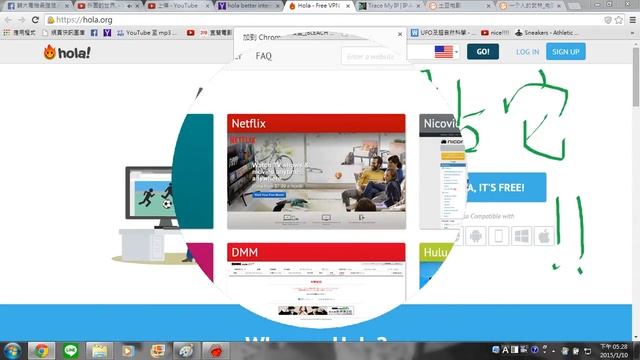
Task: Open the file explorer taskbar icon
Action: coord(99,351)
